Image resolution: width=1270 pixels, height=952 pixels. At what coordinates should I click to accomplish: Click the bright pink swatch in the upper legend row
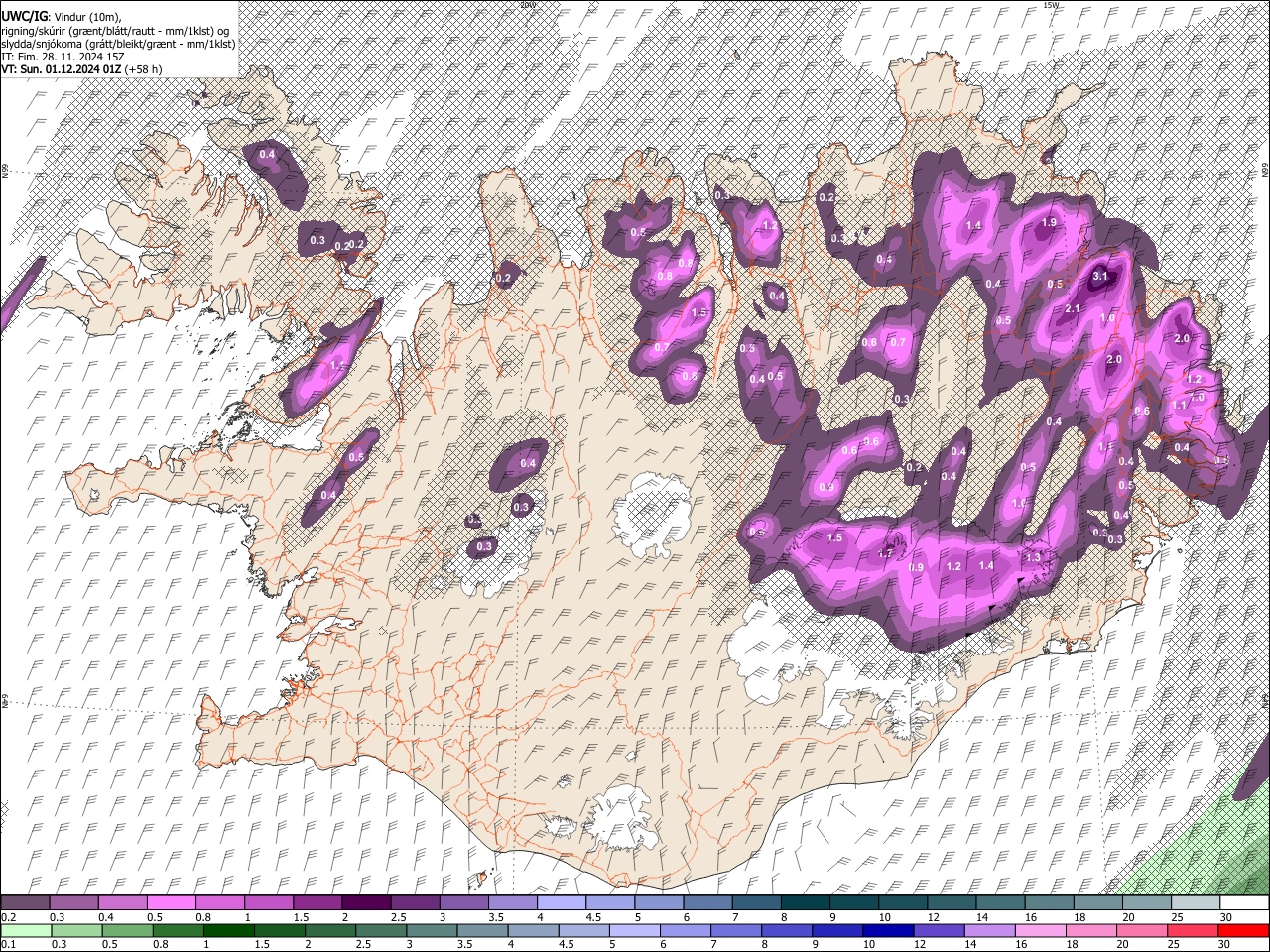[x=172, y=903]
